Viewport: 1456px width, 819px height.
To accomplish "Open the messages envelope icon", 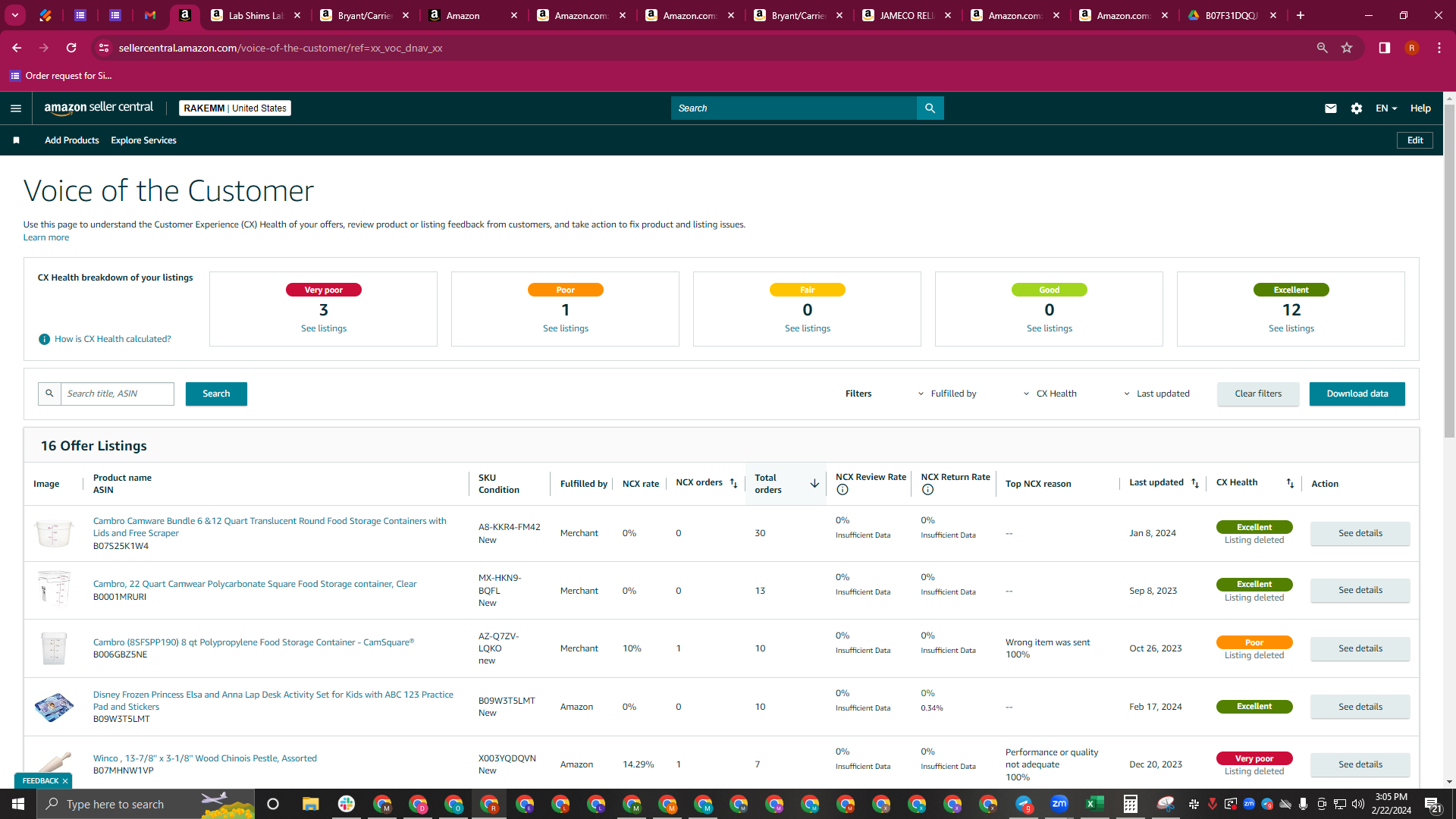I will point(1330,108).
